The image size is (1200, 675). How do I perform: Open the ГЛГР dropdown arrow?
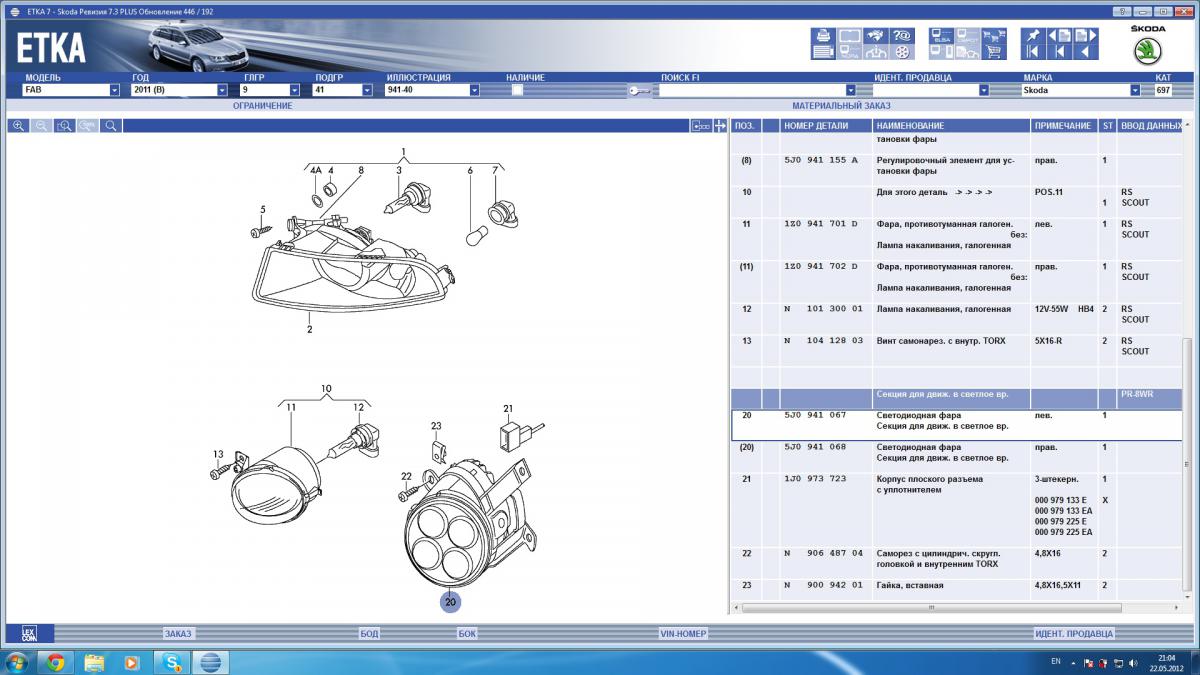pos(297,90)
